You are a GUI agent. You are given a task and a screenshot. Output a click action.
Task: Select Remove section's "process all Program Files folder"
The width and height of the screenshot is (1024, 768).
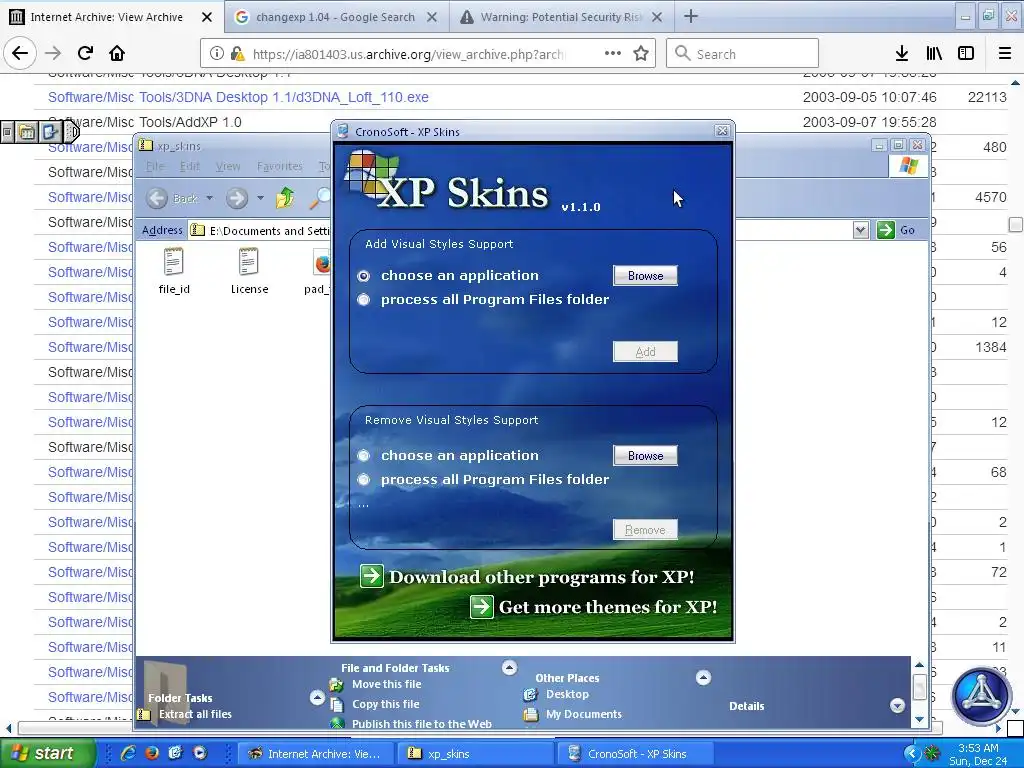[364, 480]
